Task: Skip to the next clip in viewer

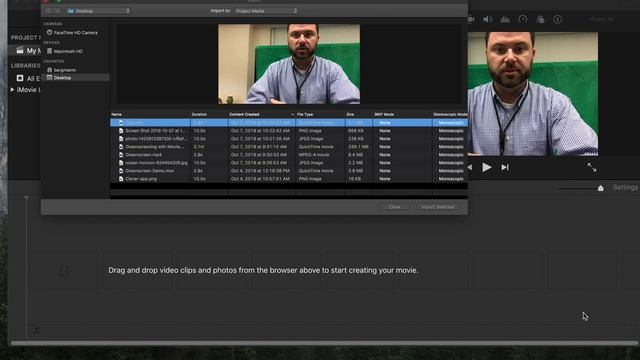Action: (x=505, y=167)
